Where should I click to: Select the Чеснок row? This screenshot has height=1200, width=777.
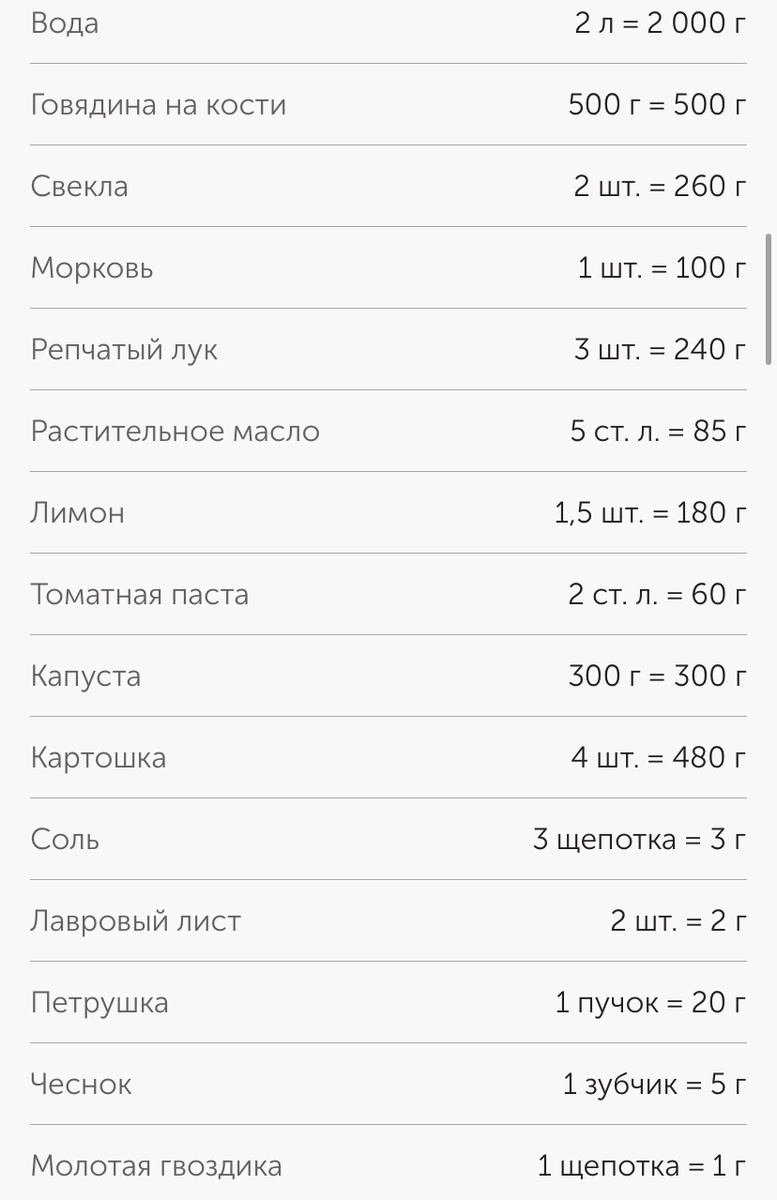click(388, 1084)
